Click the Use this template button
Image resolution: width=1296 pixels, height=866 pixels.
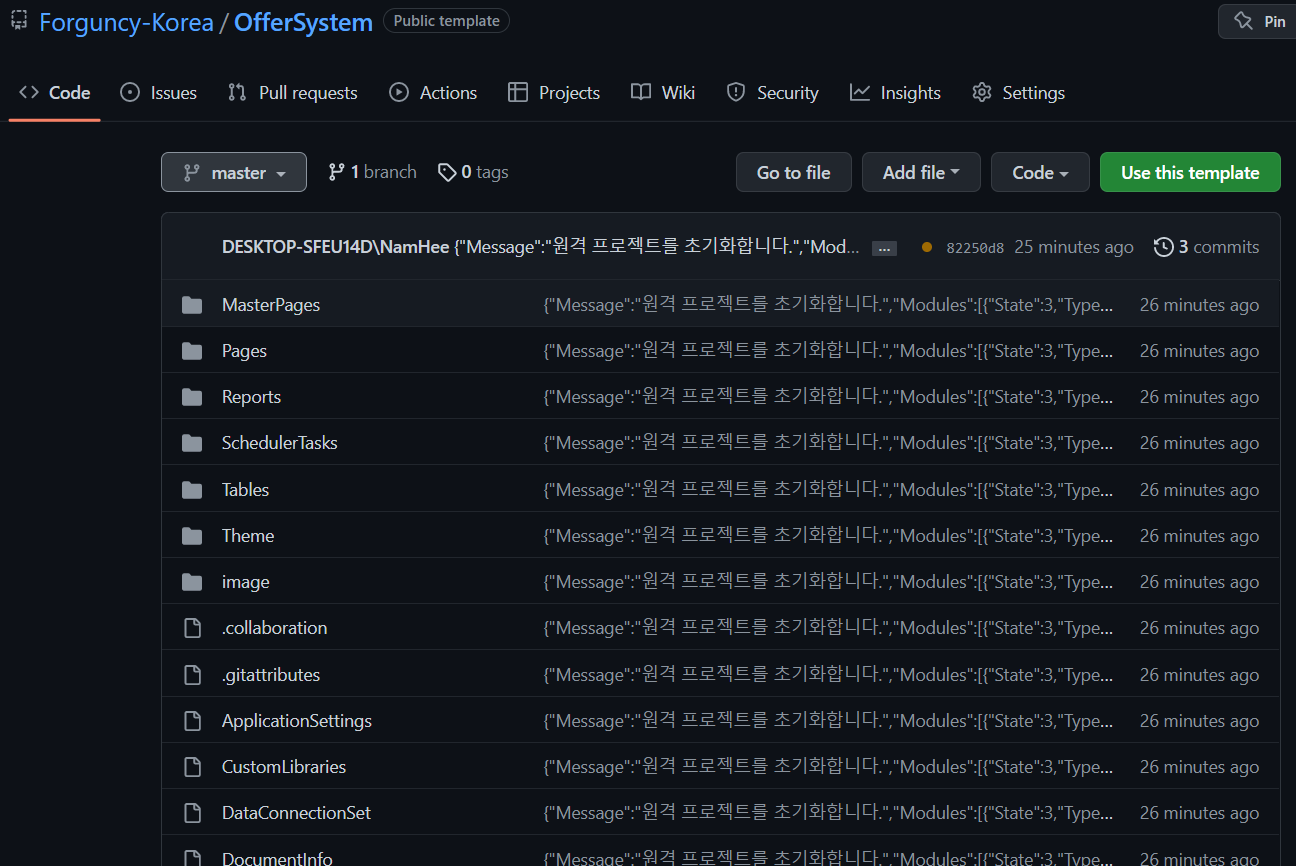pos(1190,172)
